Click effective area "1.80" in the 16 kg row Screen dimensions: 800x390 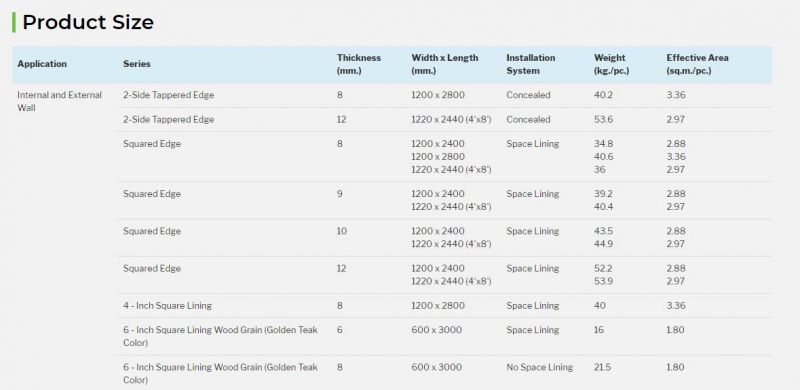pos(675,330)
